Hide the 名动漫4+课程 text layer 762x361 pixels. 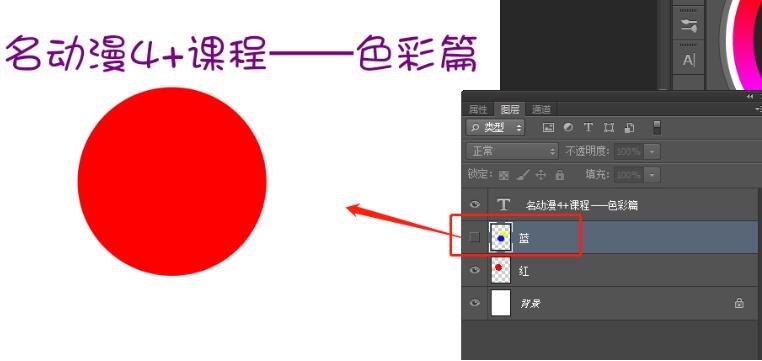click(x=475, y=205)
